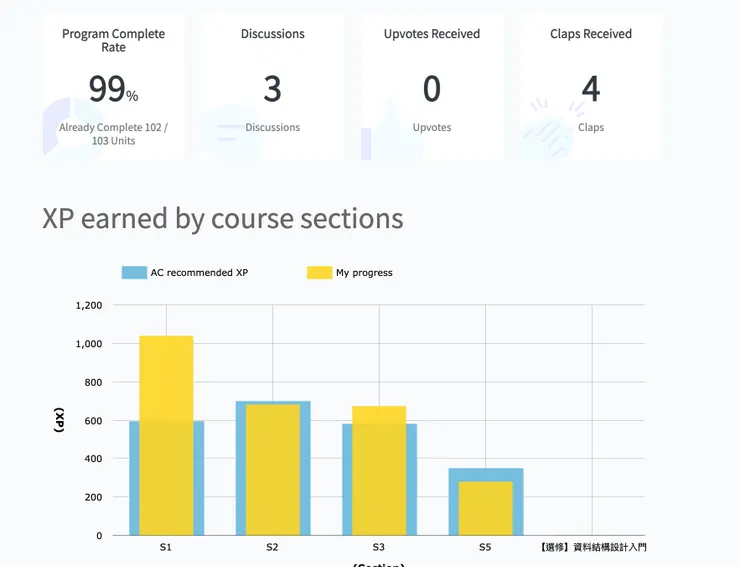Click the 【選修】資料結構設計入門 axis label
Screen dimensions: 740x567
click(x=593, y=547)
